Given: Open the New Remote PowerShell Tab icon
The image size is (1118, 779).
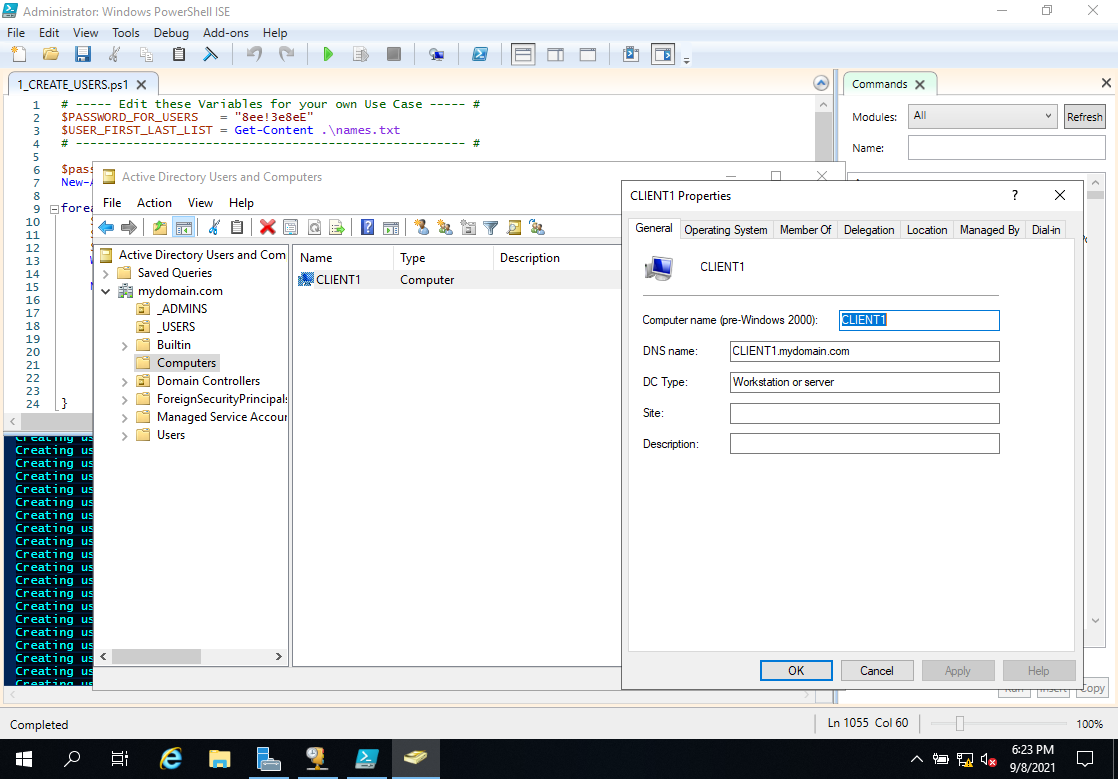Looking at the screenshot, I should 436,54.
